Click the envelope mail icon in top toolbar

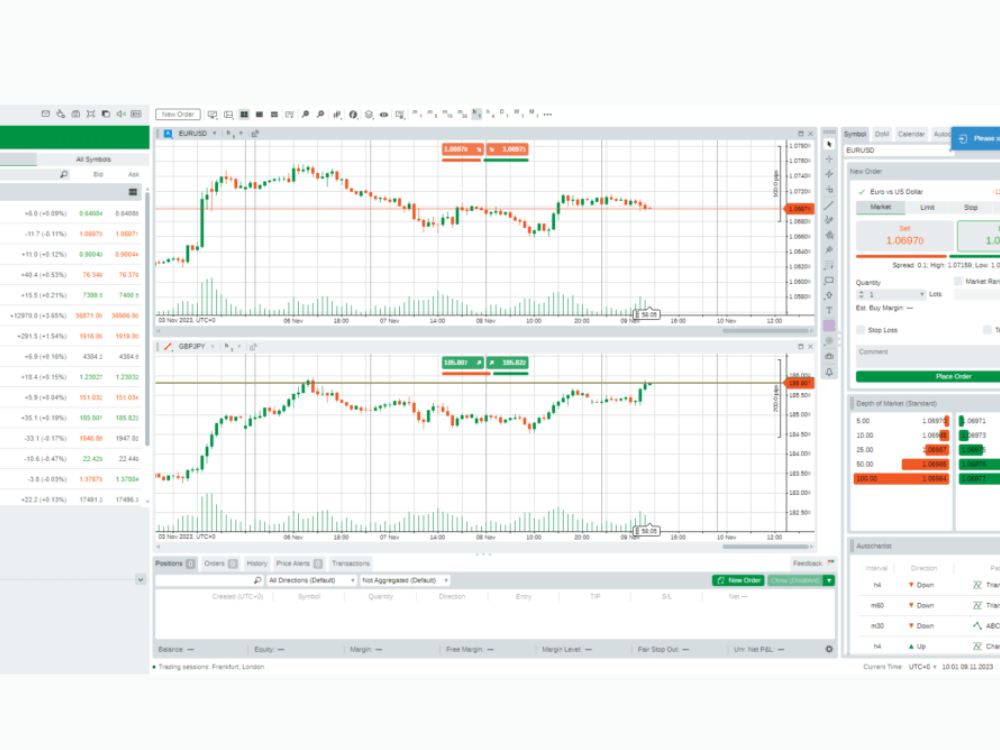coord(45,114)
